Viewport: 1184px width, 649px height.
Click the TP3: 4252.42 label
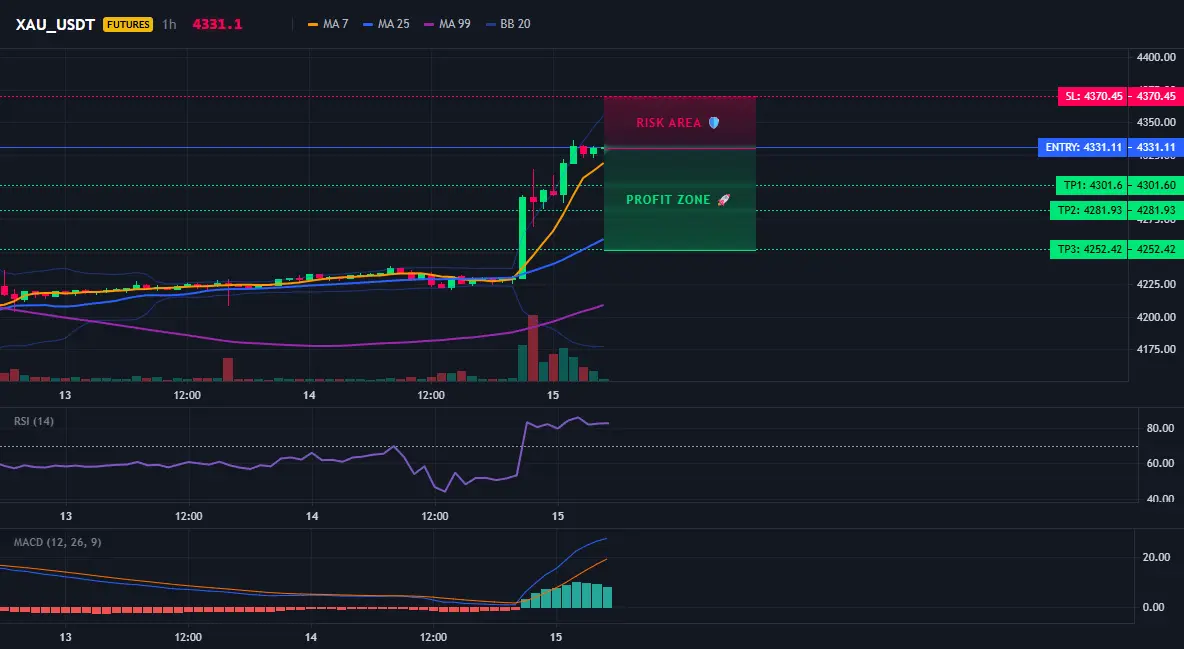coord(1088,249)
